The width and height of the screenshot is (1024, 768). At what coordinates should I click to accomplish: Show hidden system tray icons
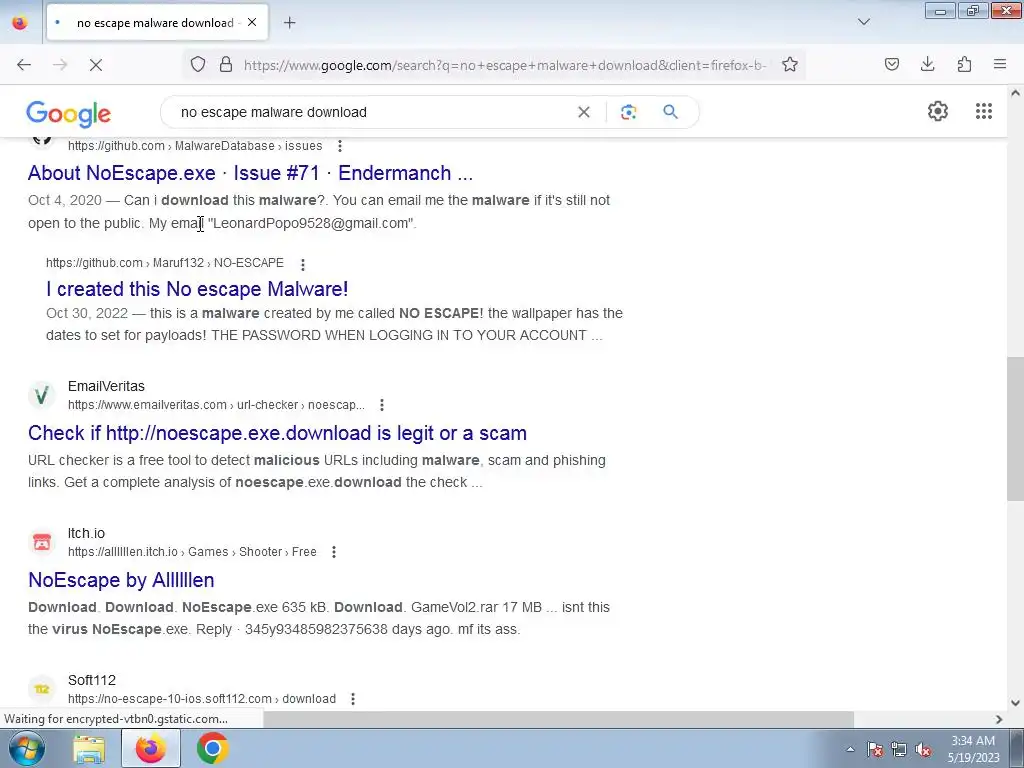[x=850, y=749]
